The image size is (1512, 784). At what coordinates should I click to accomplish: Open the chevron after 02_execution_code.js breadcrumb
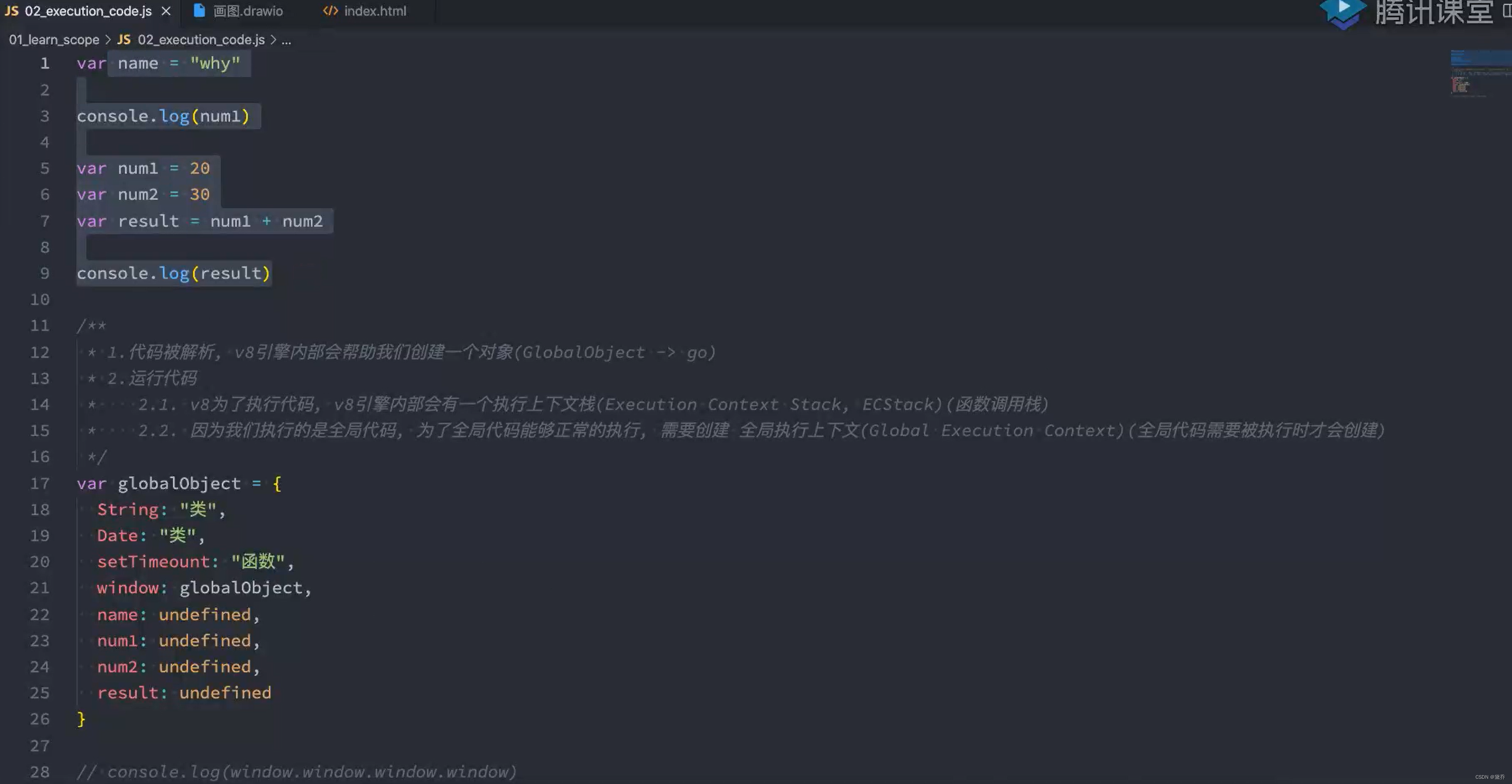pos(274,40)
